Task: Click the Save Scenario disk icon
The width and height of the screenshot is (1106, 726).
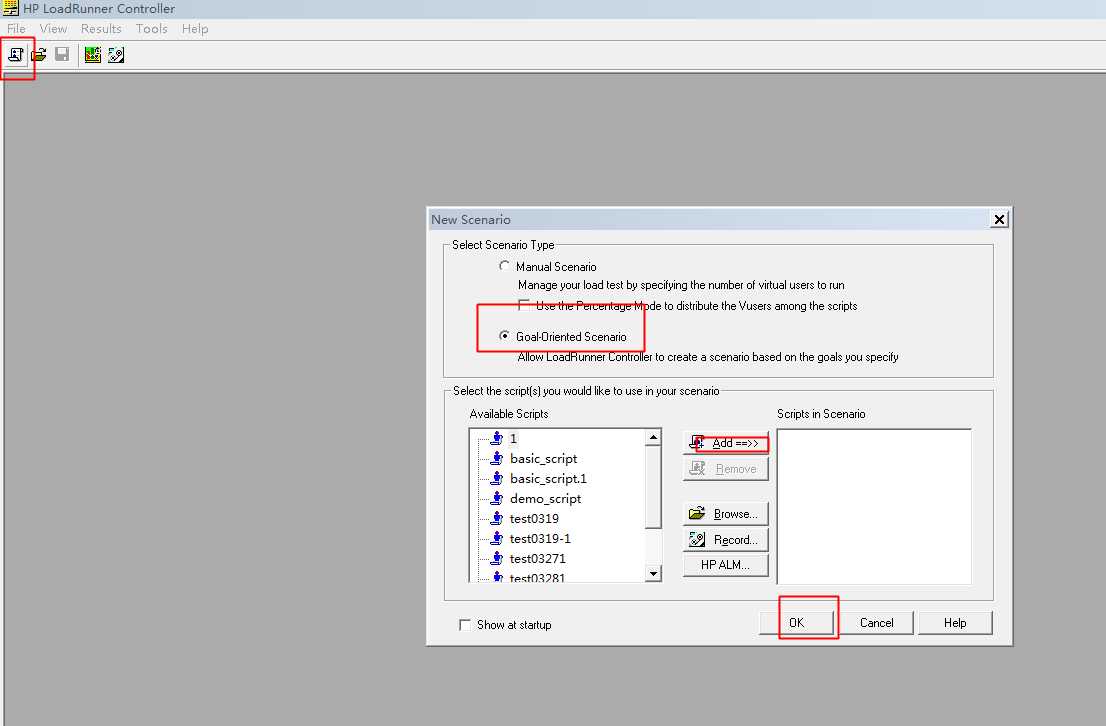Action: click(62, 54)
